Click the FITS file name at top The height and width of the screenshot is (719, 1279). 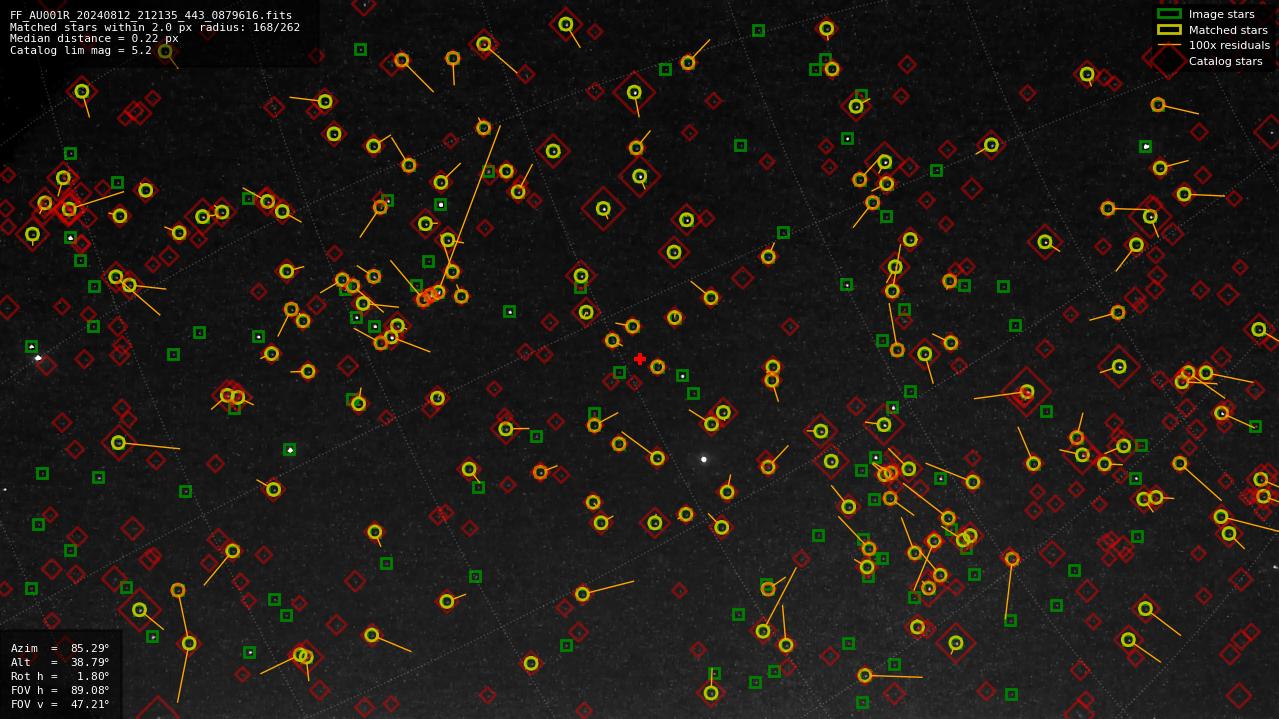coord(151,16)
